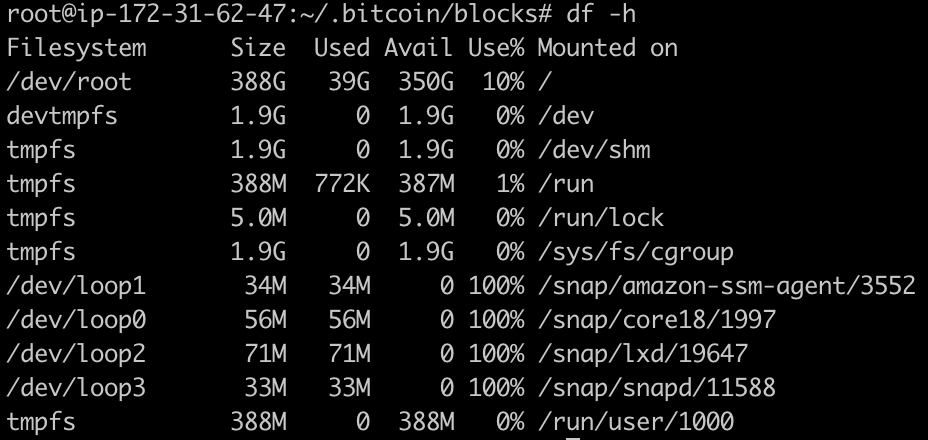928x440 pixels.
Task: Click the /snap/snapd/11588 mount path
Action: (656, 388)
